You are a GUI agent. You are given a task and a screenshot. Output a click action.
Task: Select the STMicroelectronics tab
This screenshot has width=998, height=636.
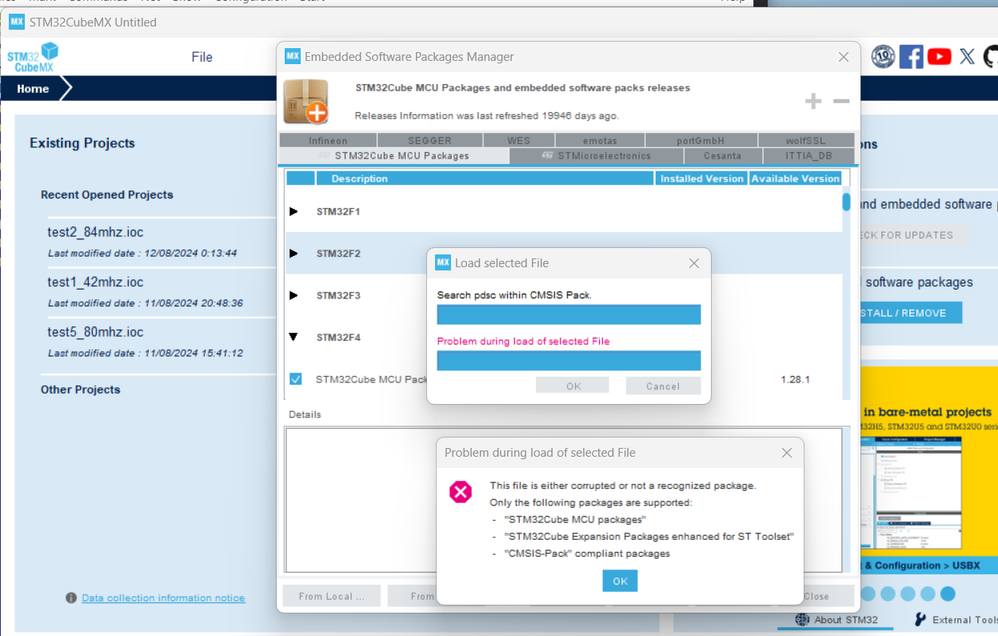[x=596, y=156]
